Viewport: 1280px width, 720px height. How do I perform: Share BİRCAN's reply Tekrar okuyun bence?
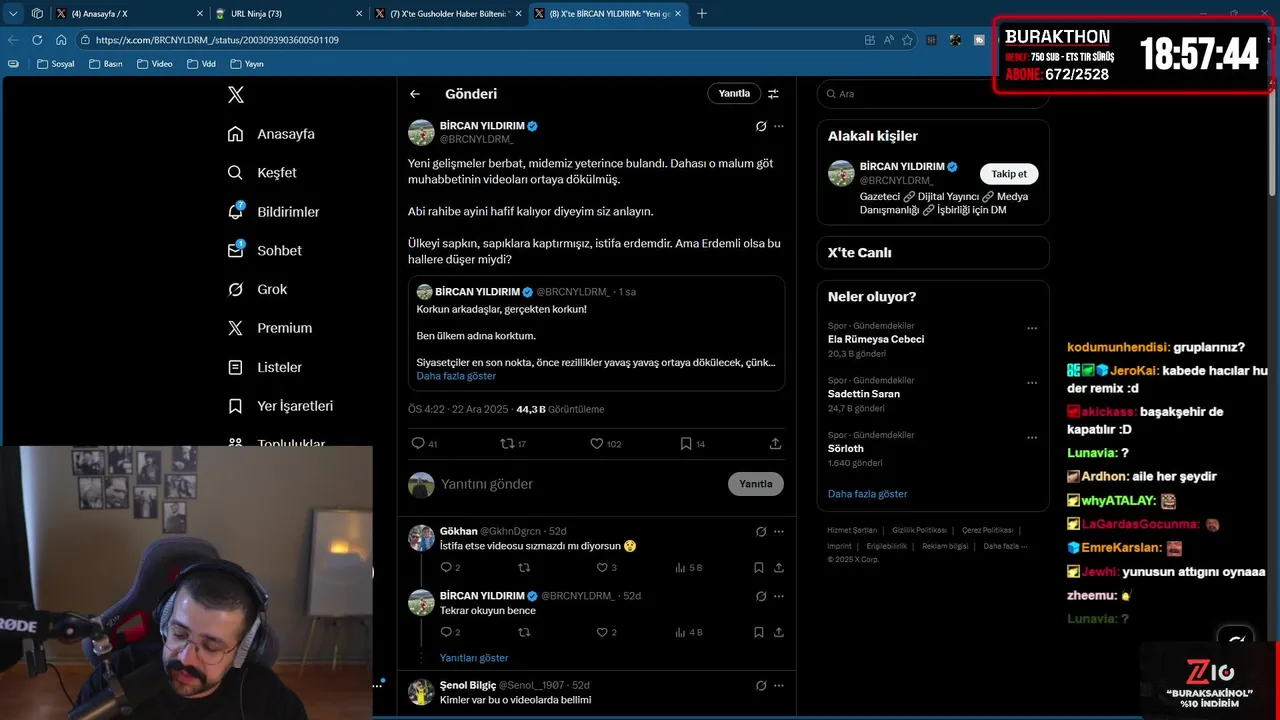(x=779, y=633)
